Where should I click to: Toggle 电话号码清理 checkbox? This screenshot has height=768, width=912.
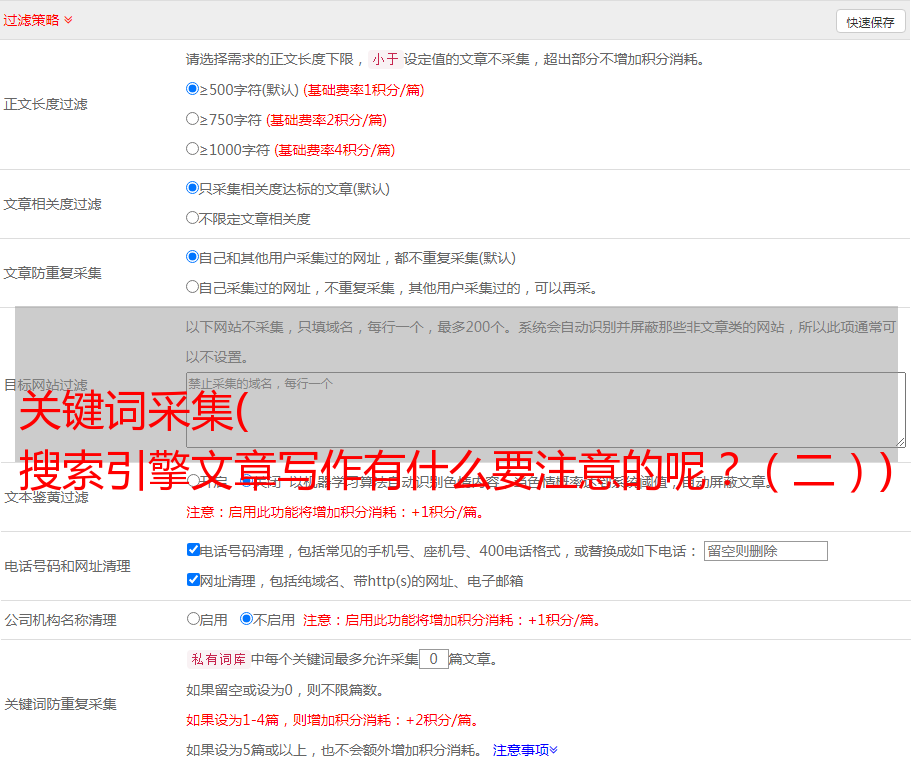pyautogui.click(x=193, y=549)
